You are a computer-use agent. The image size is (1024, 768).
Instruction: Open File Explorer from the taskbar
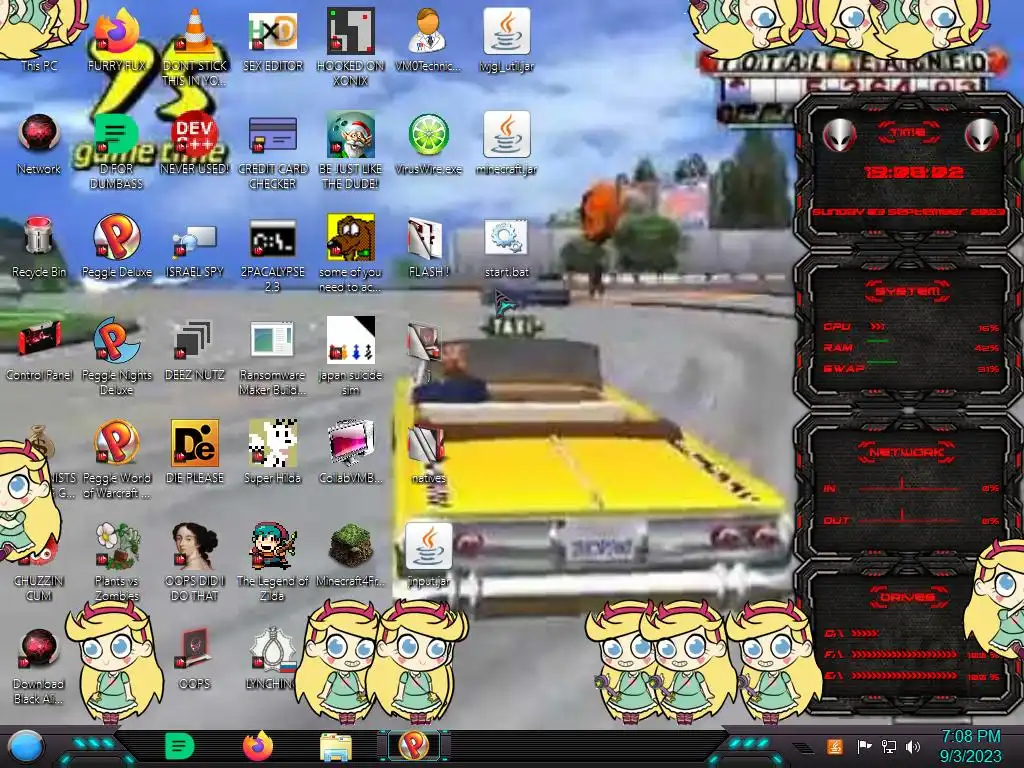pyautogui.click(x=336, y=747)
